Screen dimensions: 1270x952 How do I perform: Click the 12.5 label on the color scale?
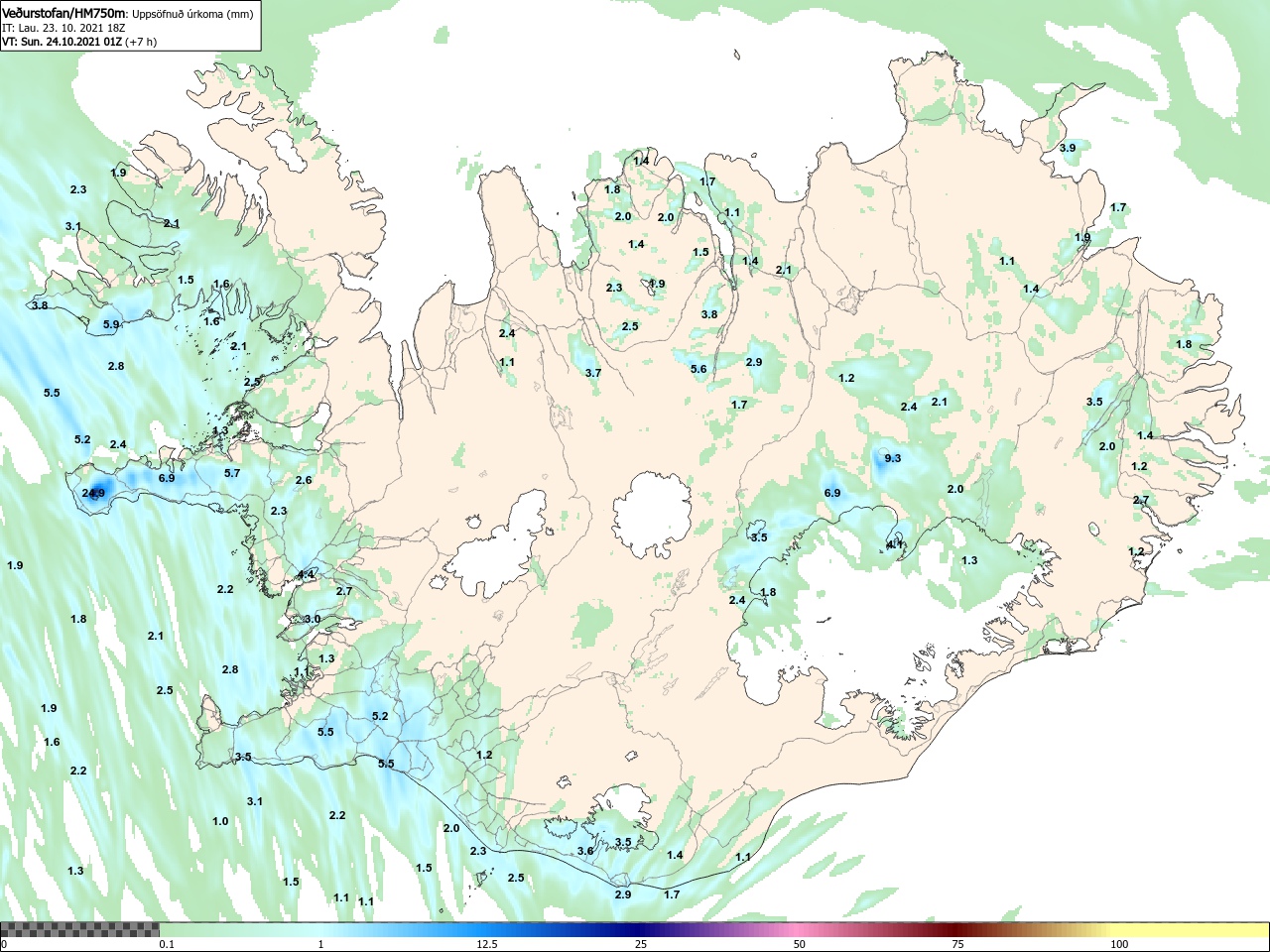[486, 944]
